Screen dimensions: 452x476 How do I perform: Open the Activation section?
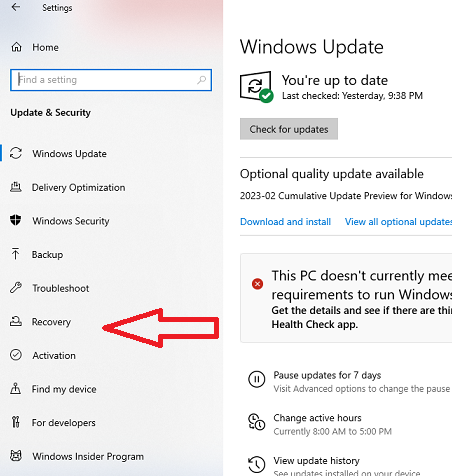click(54, 356)
